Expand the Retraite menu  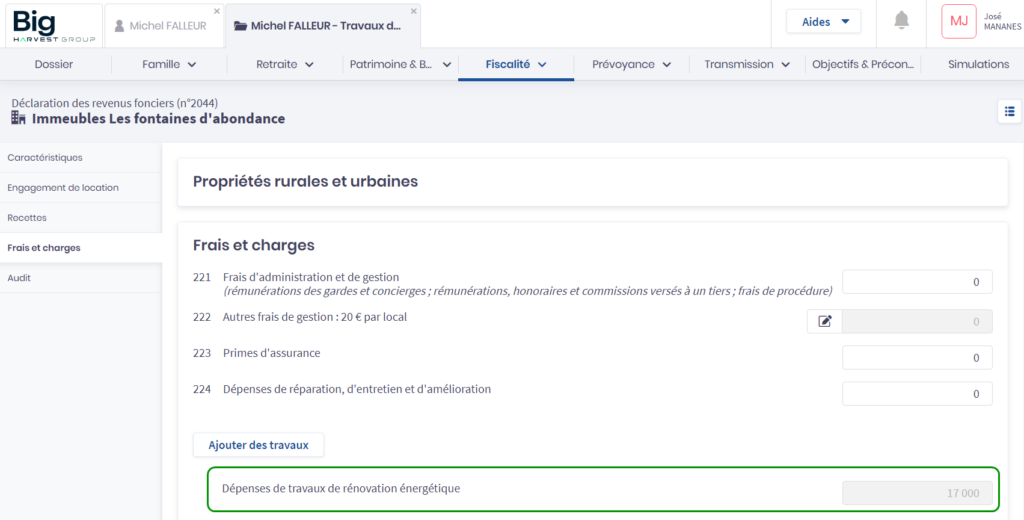pos(285,64)
